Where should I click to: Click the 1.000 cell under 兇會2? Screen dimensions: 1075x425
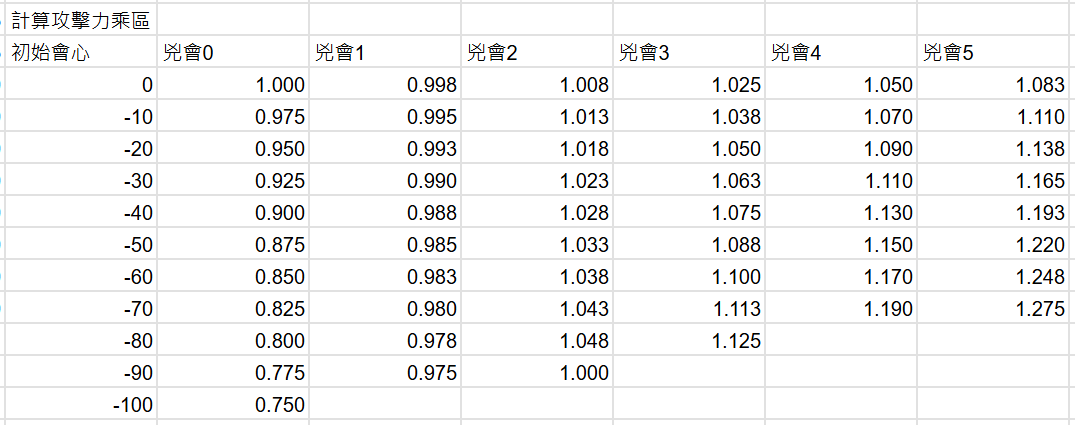[537, 372]
